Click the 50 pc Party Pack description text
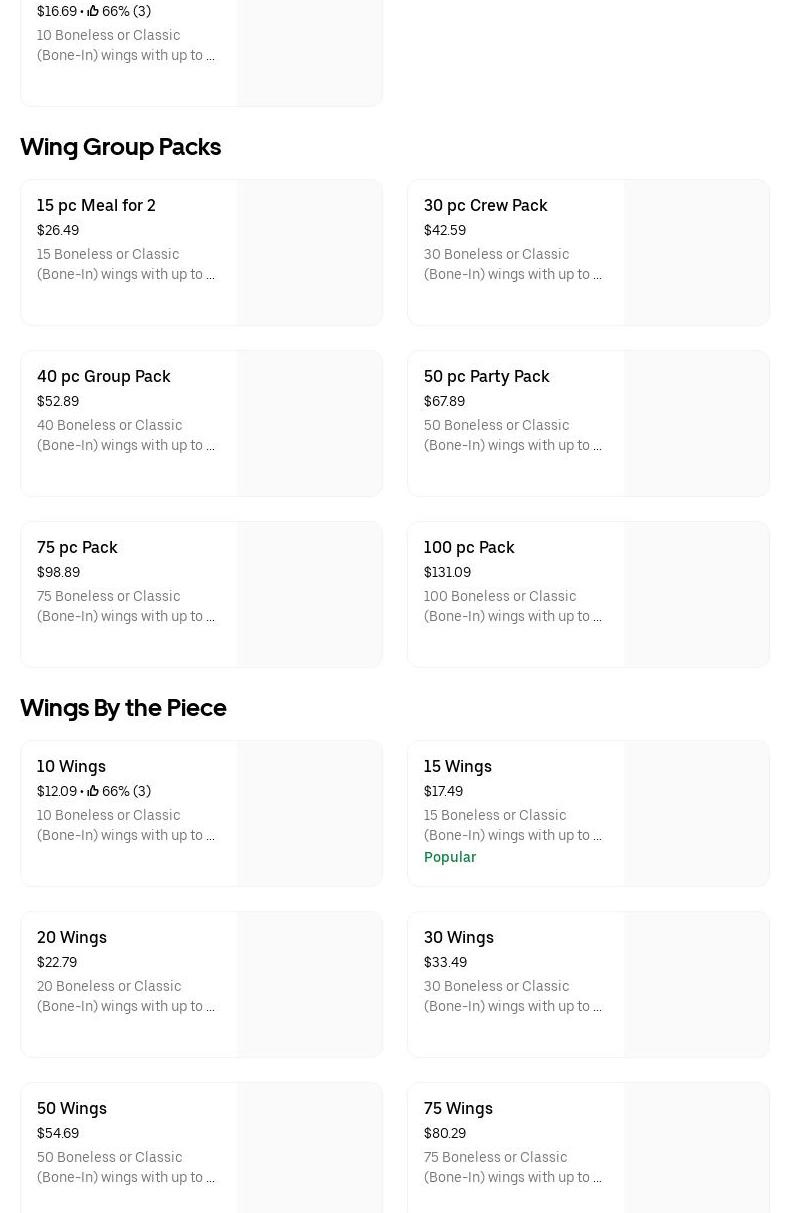 512,435
